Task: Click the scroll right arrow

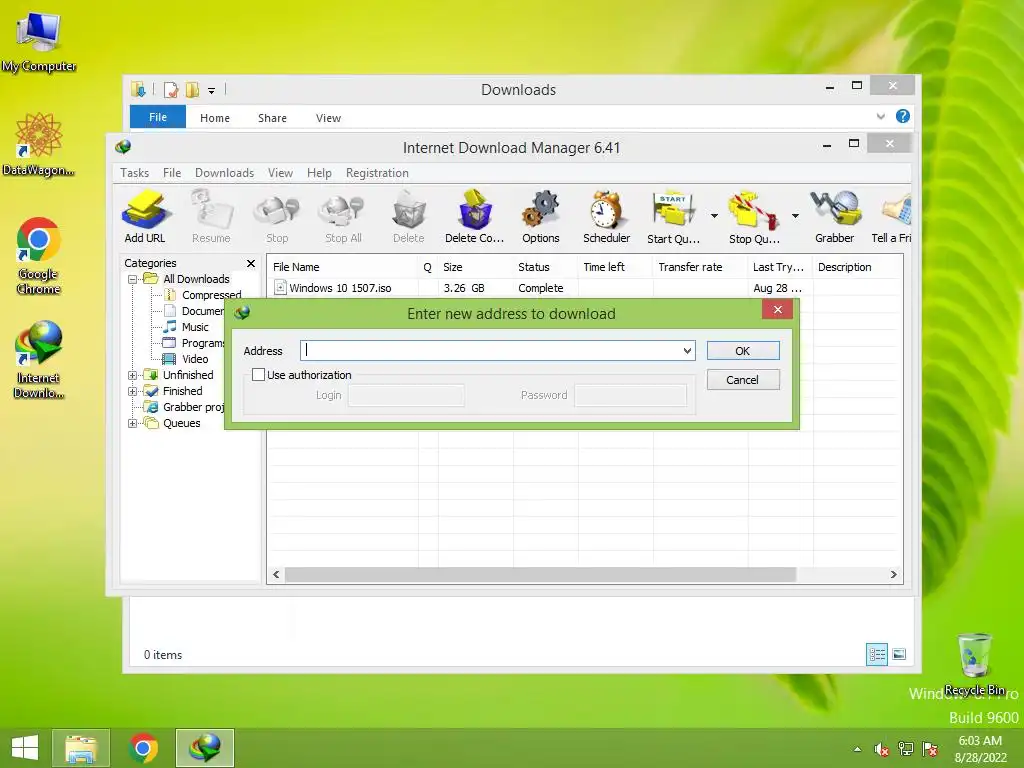Action: 893,575
